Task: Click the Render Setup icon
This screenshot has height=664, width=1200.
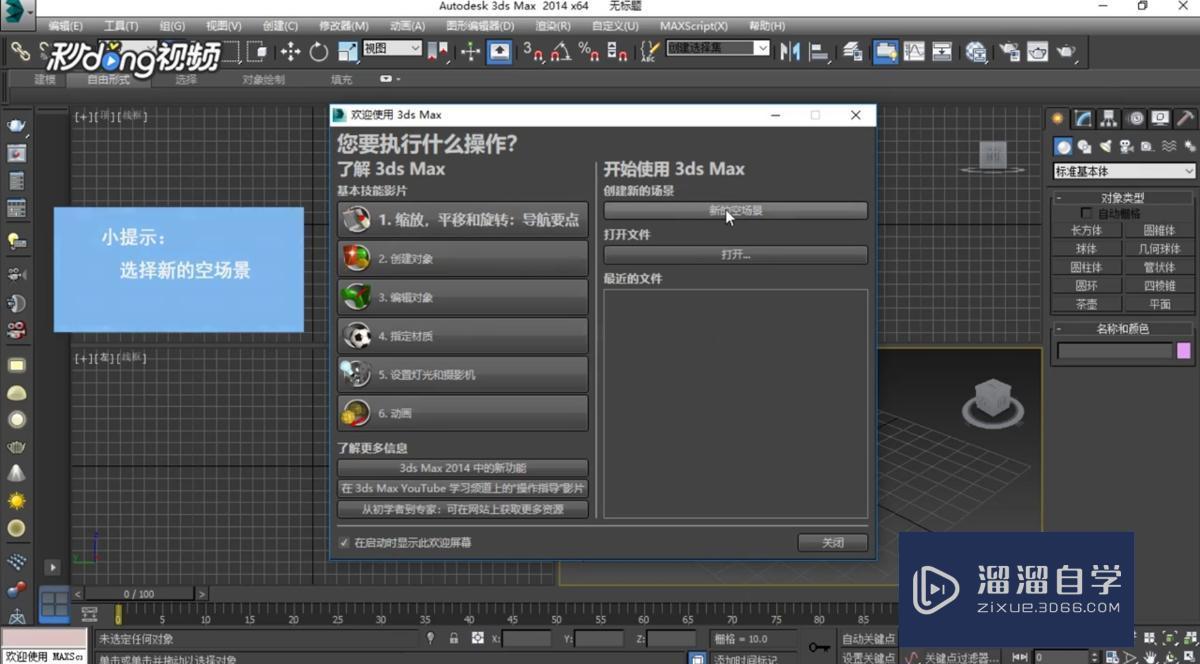Action: pyautogui.click(x=1007, y=50)
